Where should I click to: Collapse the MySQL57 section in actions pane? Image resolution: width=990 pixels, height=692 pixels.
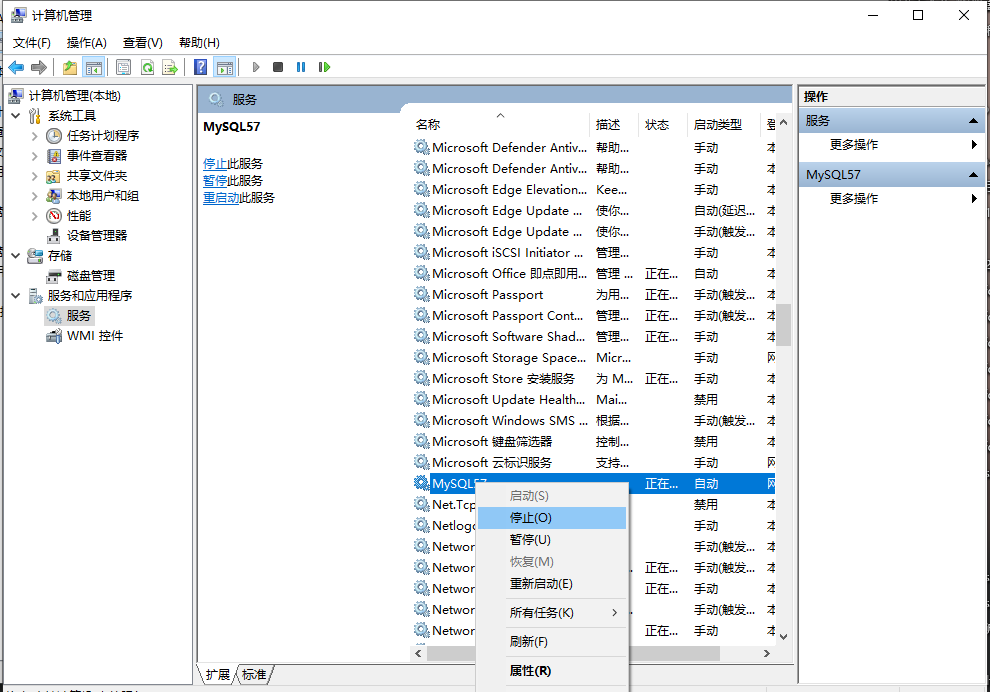(973, 175)
